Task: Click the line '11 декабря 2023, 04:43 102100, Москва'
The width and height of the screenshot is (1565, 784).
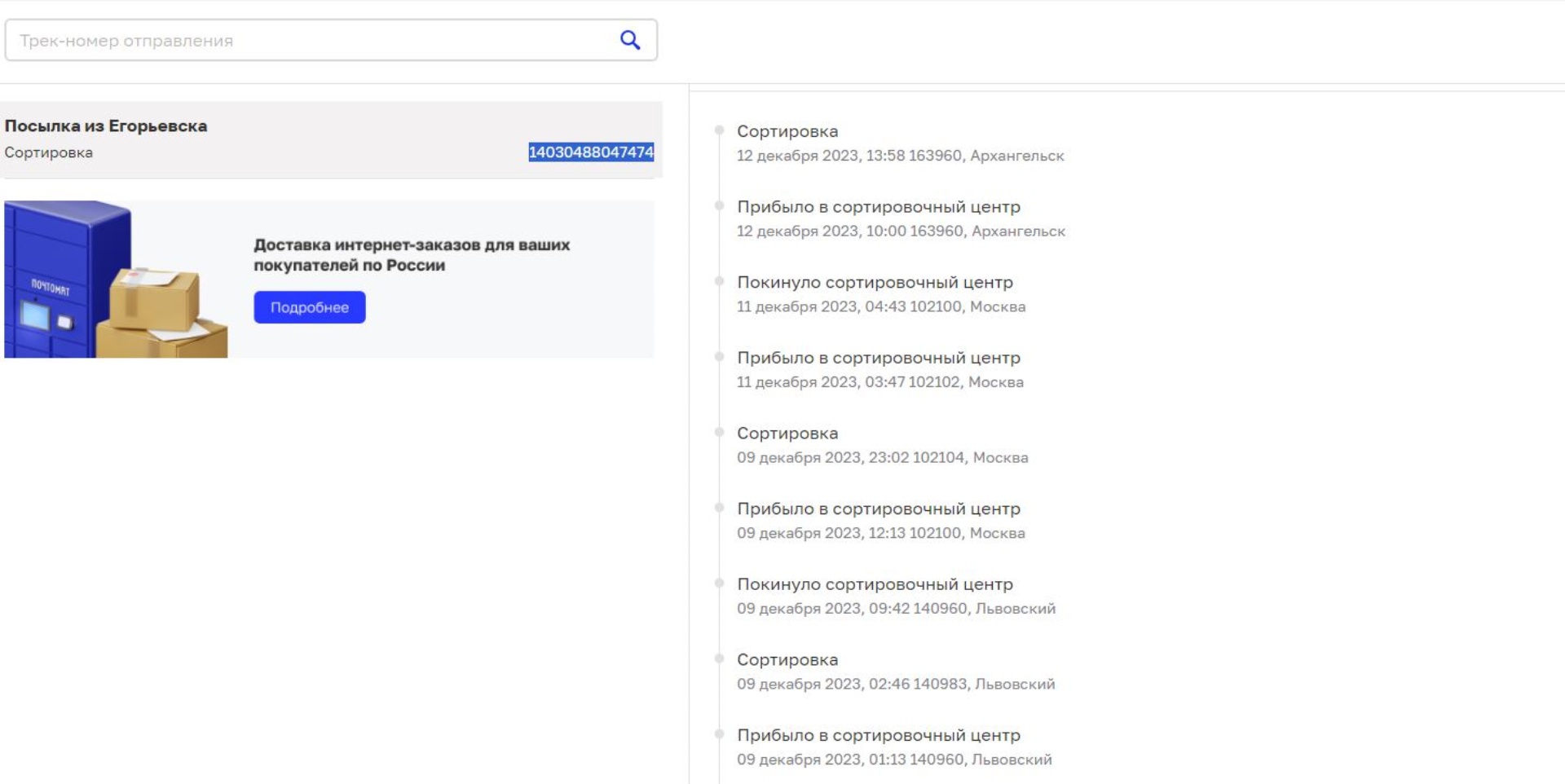Action: pos(881,307)
